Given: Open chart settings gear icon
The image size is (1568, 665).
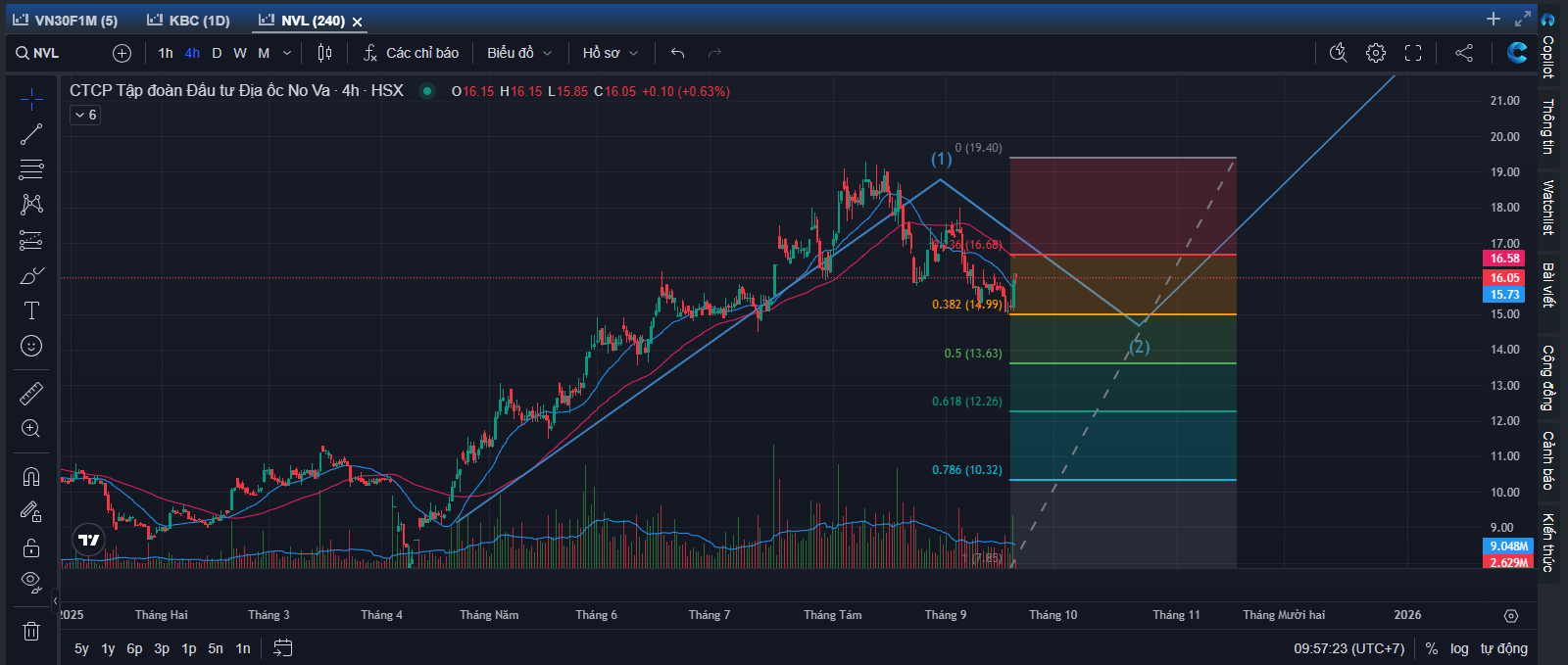Looking at the screenshot, I should tap(1376, 53).
